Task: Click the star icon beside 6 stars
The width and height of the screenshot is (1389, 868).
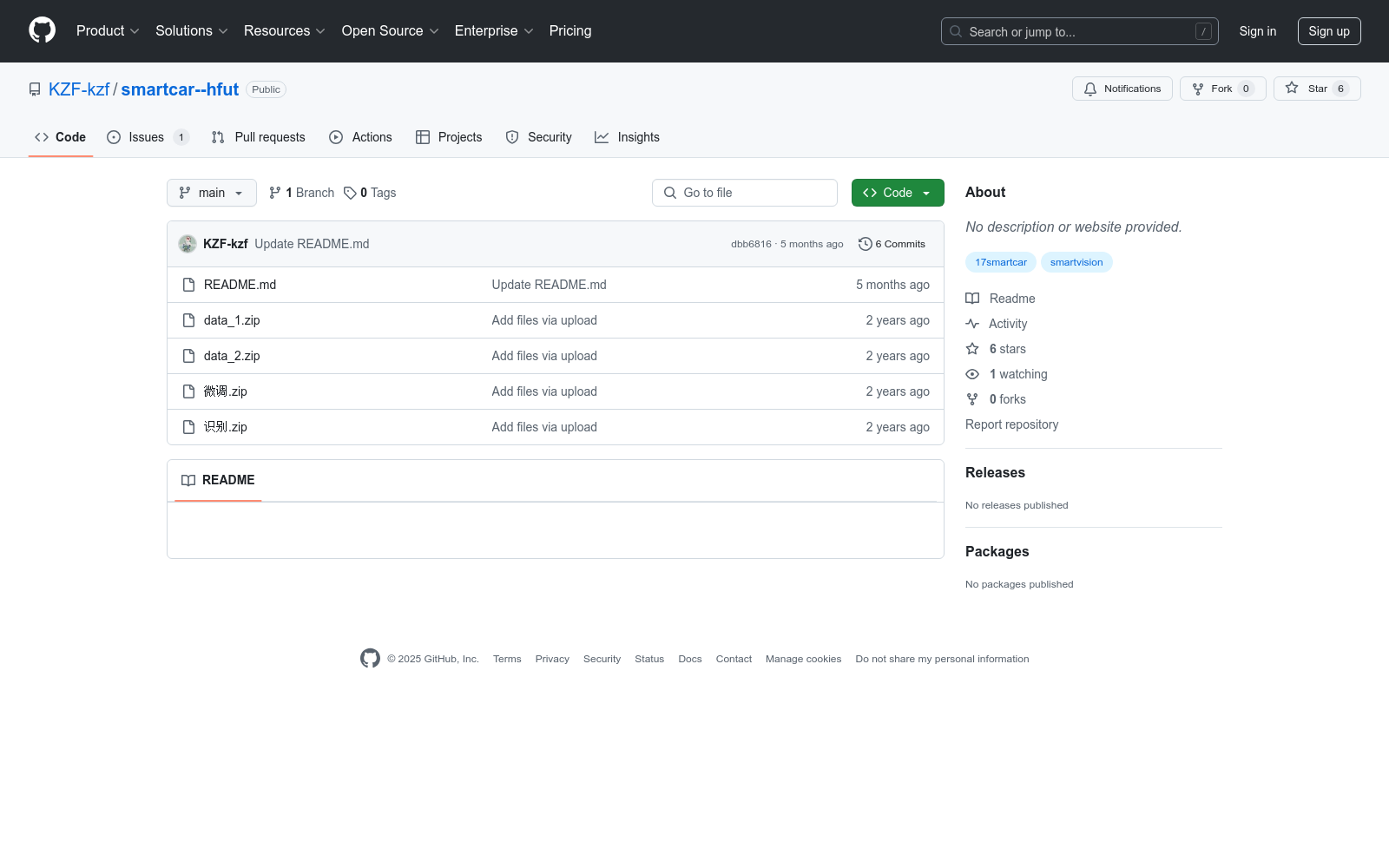Action: pos(972,349)
